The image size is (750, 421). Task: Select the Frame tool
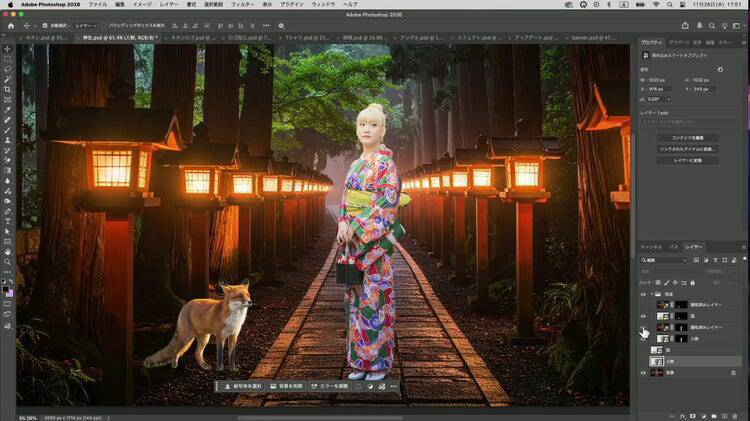(x=7, y=100)
